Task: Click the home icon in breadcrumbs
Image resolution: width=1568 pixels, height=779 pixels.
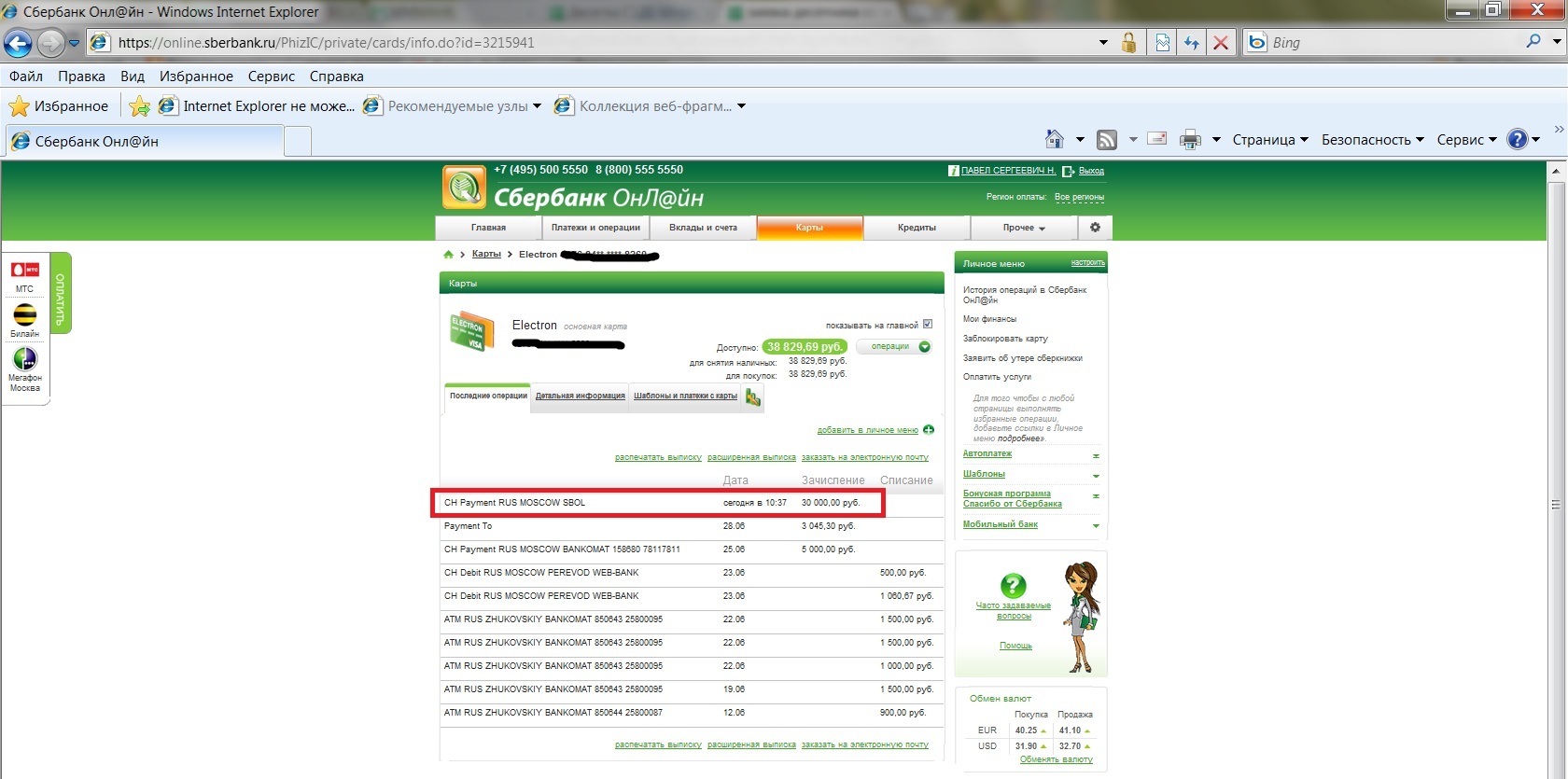Action: click(x=448, y=254)
